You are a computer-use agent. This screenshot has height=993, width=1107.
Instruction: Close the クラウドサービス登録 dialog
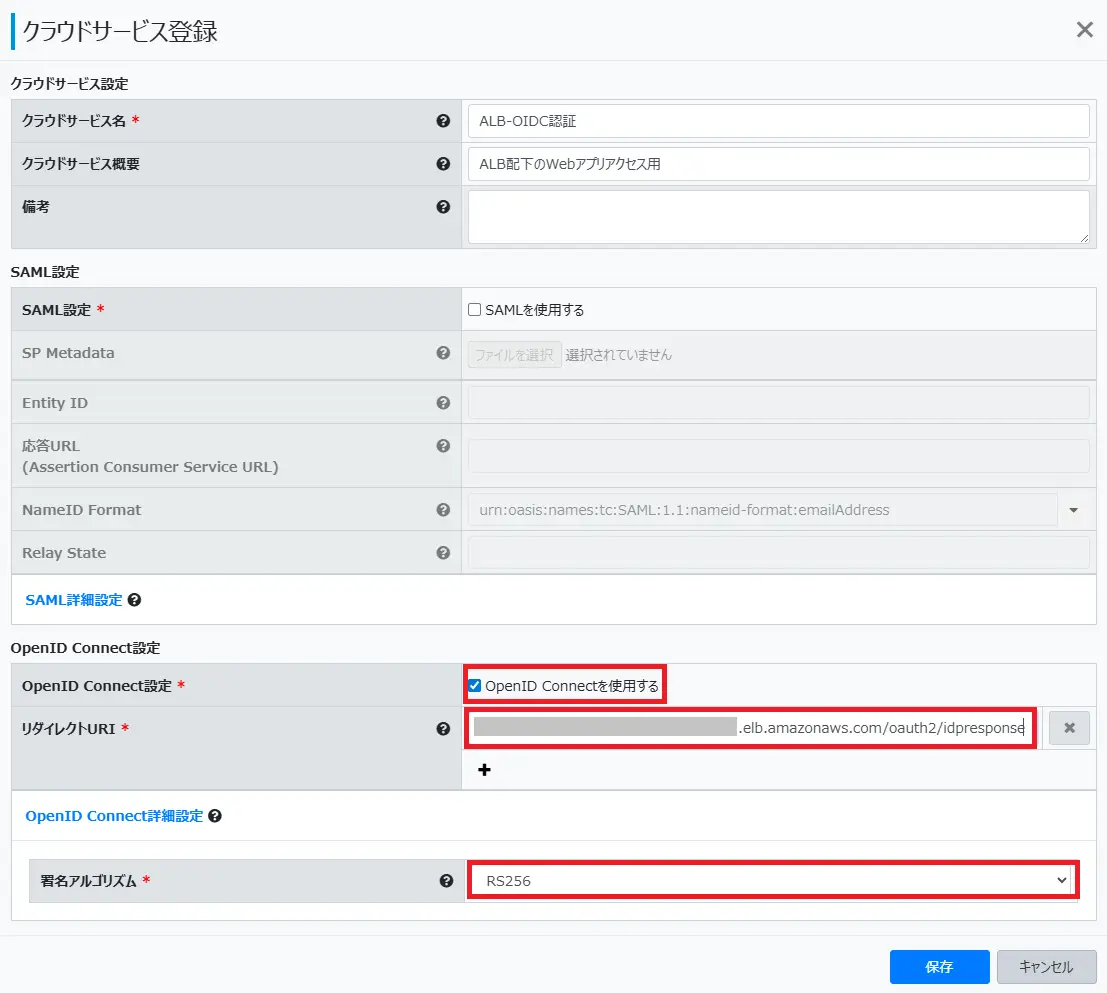coord(1084,30)
